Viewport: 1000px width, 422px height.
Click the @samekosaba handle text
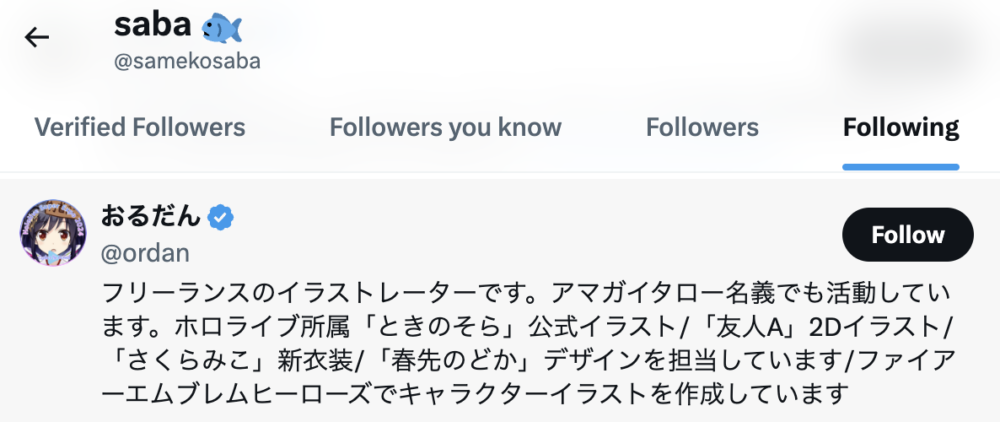coord(187,61)
